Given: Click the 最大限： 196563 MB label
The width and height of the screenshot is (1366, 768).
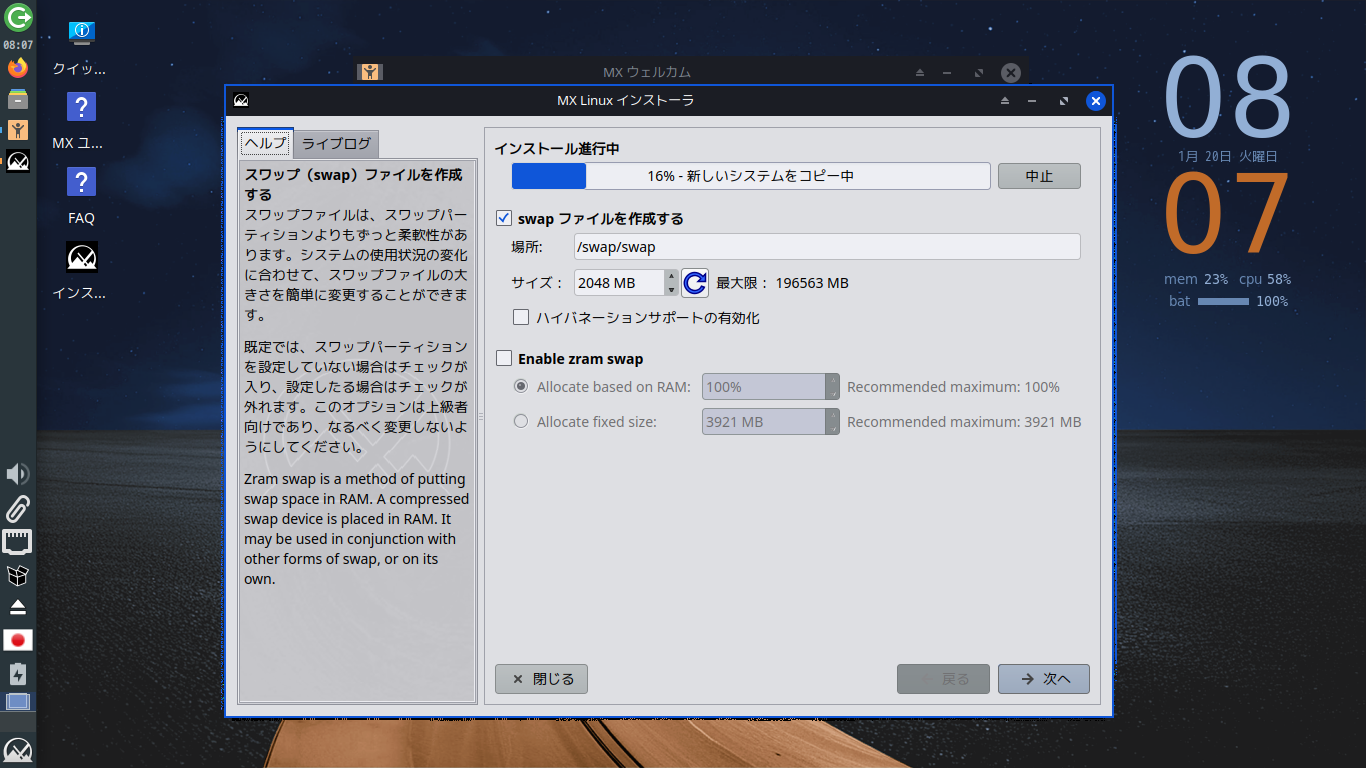Looking at the screenshot, I should (782, 283).
